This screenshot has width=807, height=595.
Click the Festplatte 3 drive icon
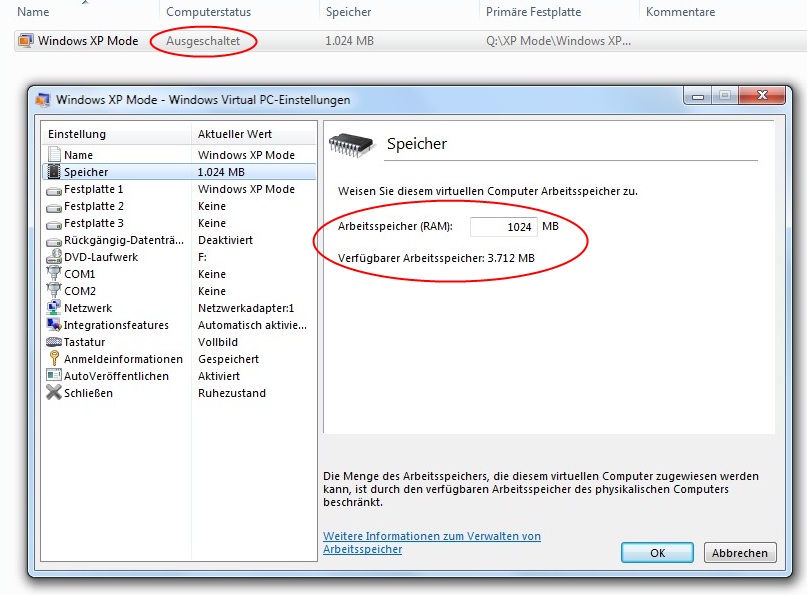click(54, 224)
